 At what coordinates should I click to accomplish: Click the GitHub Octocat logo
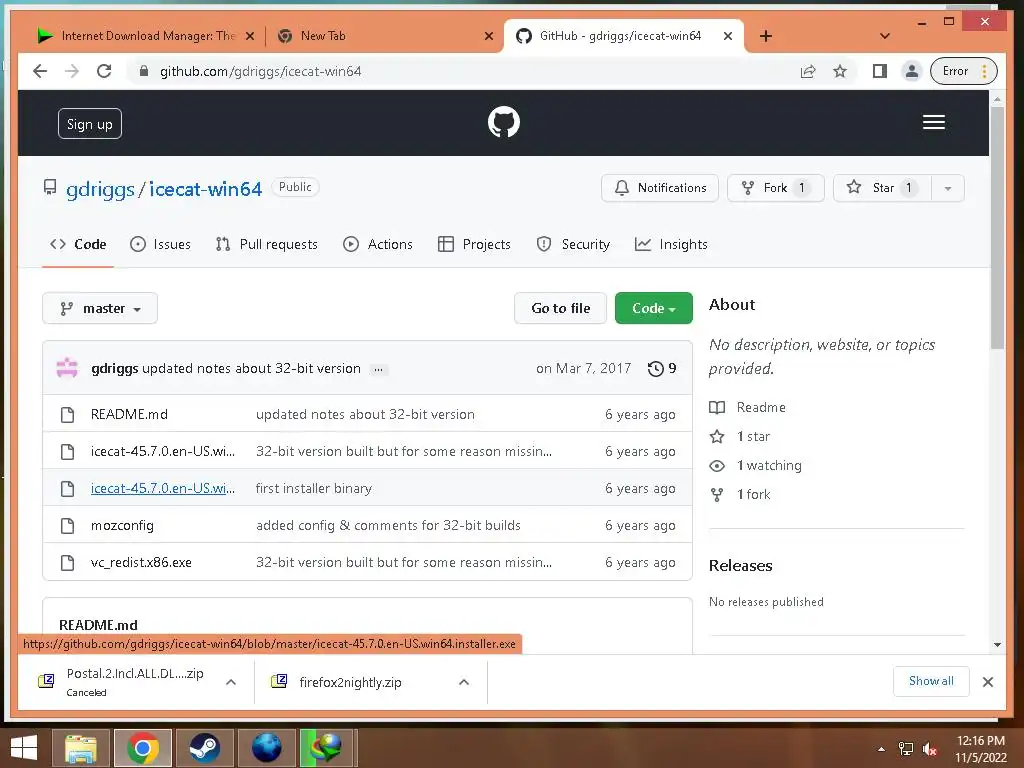click(x=504, y=122)
